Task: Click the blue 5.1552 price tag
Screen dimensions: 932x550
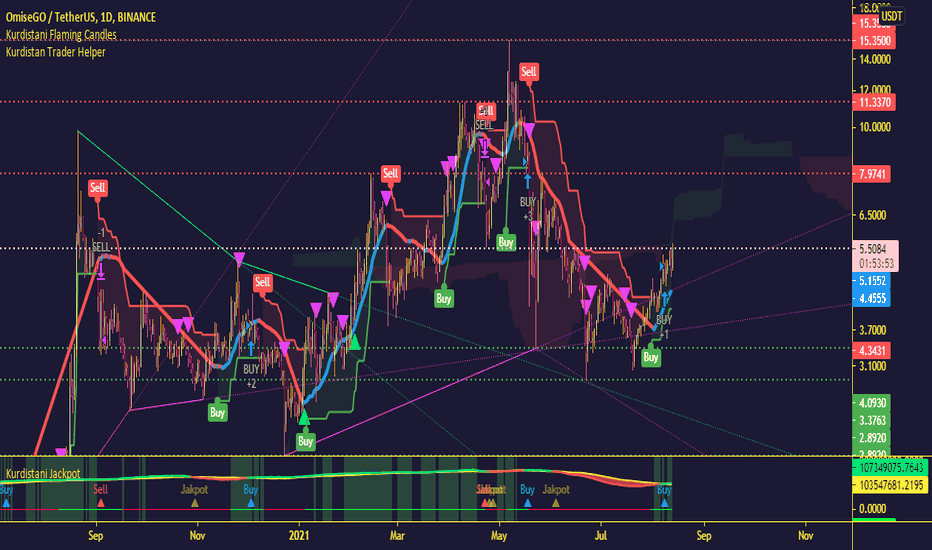Action: [871, 281]
